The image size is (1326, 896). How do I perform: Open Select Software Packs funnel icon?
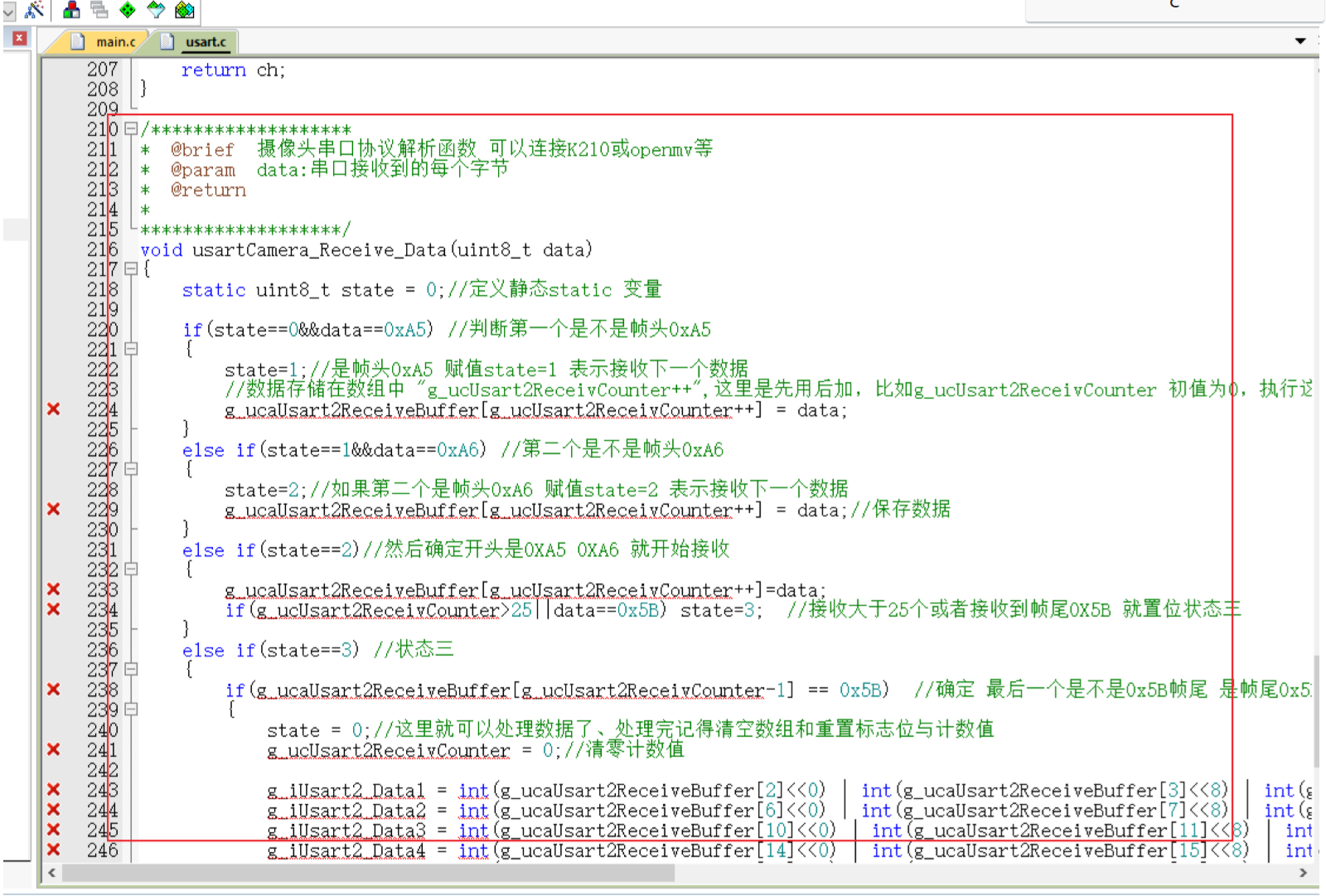point(156,10)
